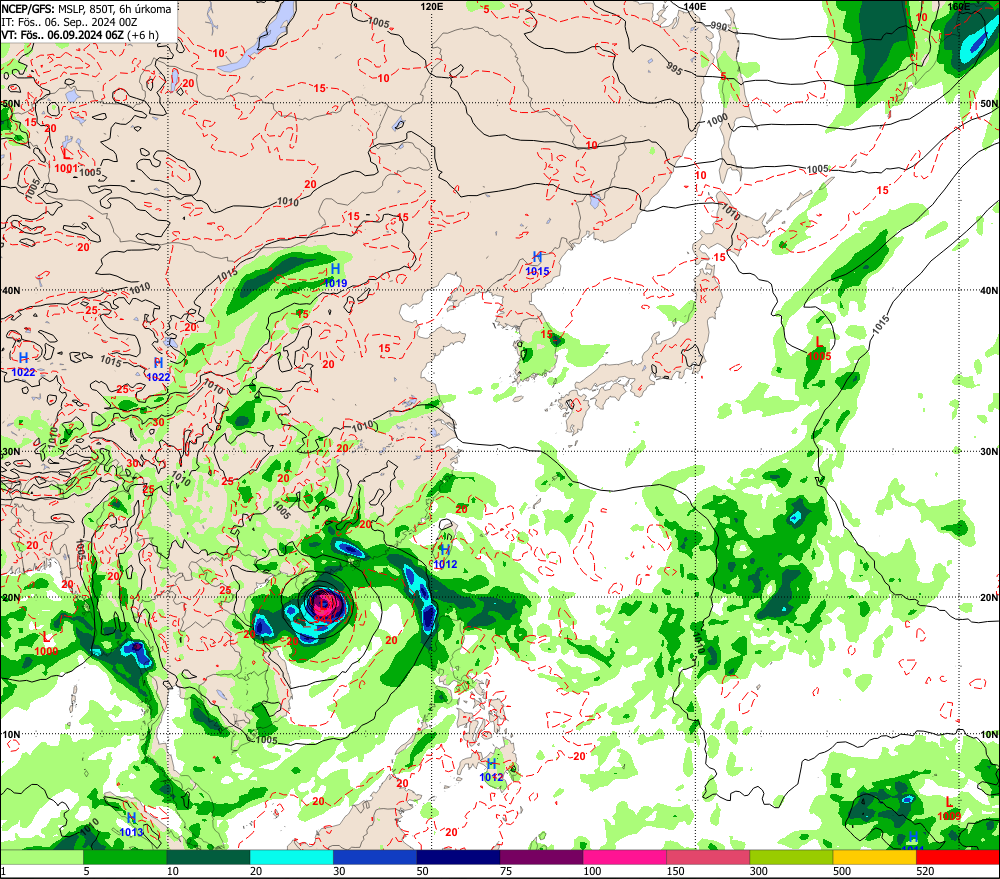Pick the olive green 300–500 legend swatch
Viewport: 1000px width, 879px height.
791,857
